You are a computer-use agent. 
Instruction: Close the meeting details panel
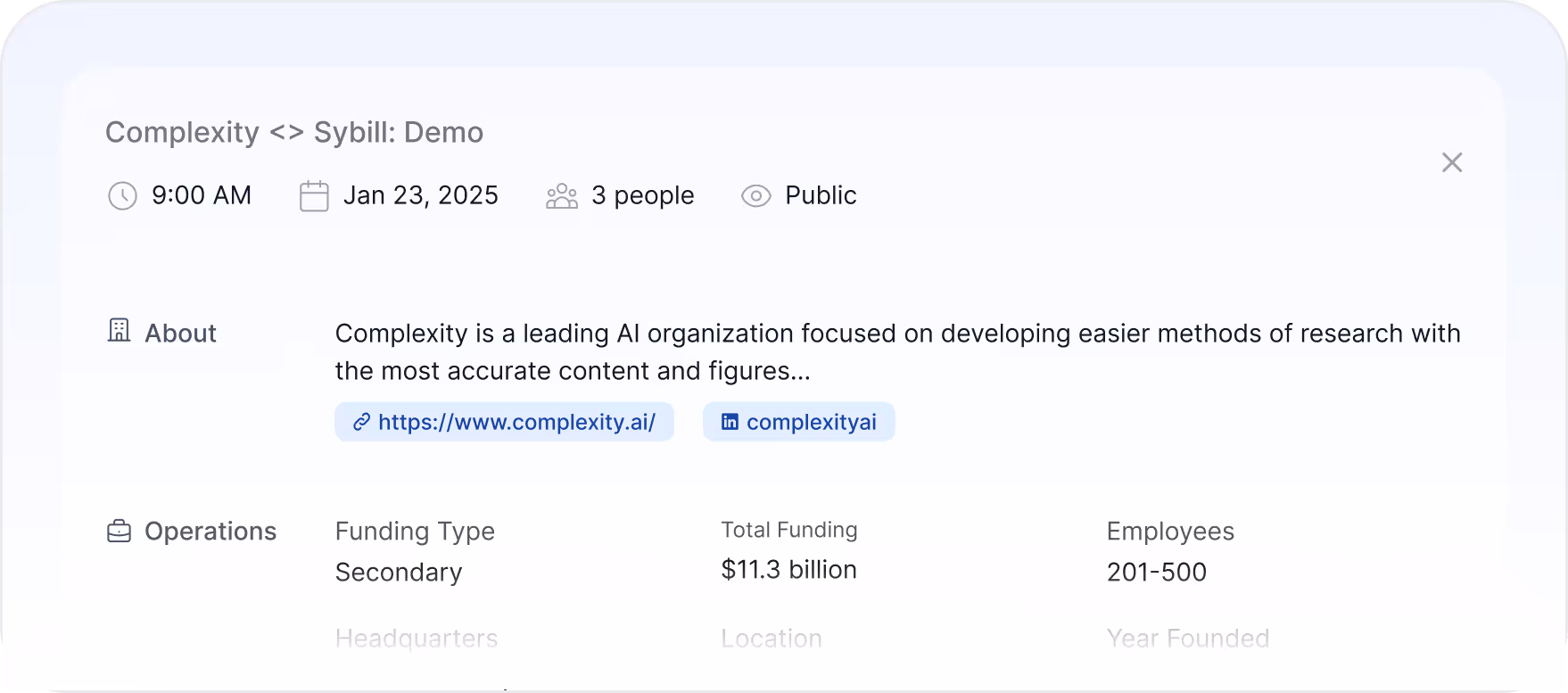click(1452, 162)
